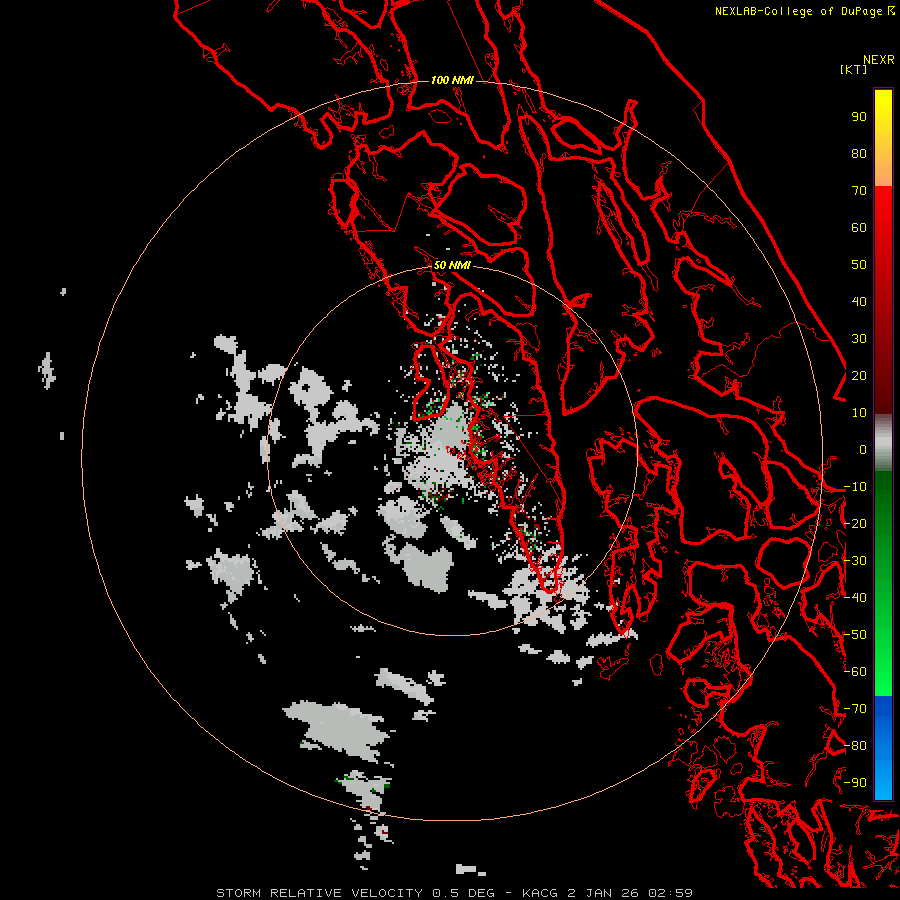Click the -20 value on velocity scale
Screen dimensions: 900x900
click(x=855, y=523)
